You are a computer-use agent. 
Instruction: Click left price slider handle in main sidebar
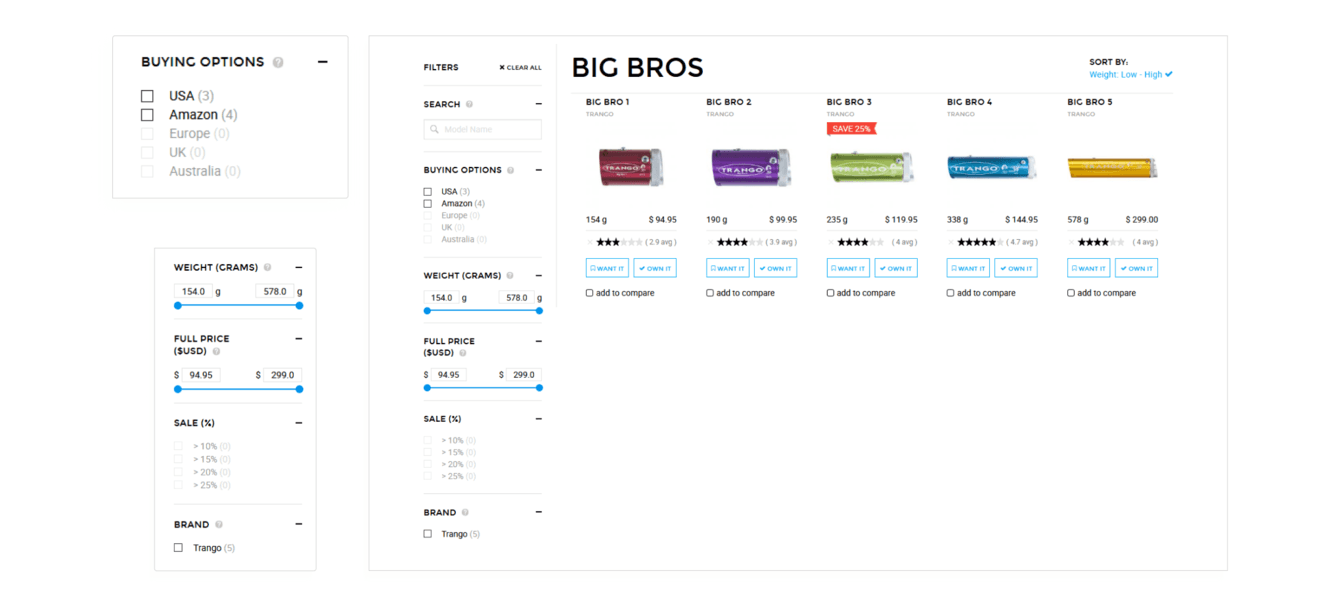pyautogui.click(x=427, y=388)
